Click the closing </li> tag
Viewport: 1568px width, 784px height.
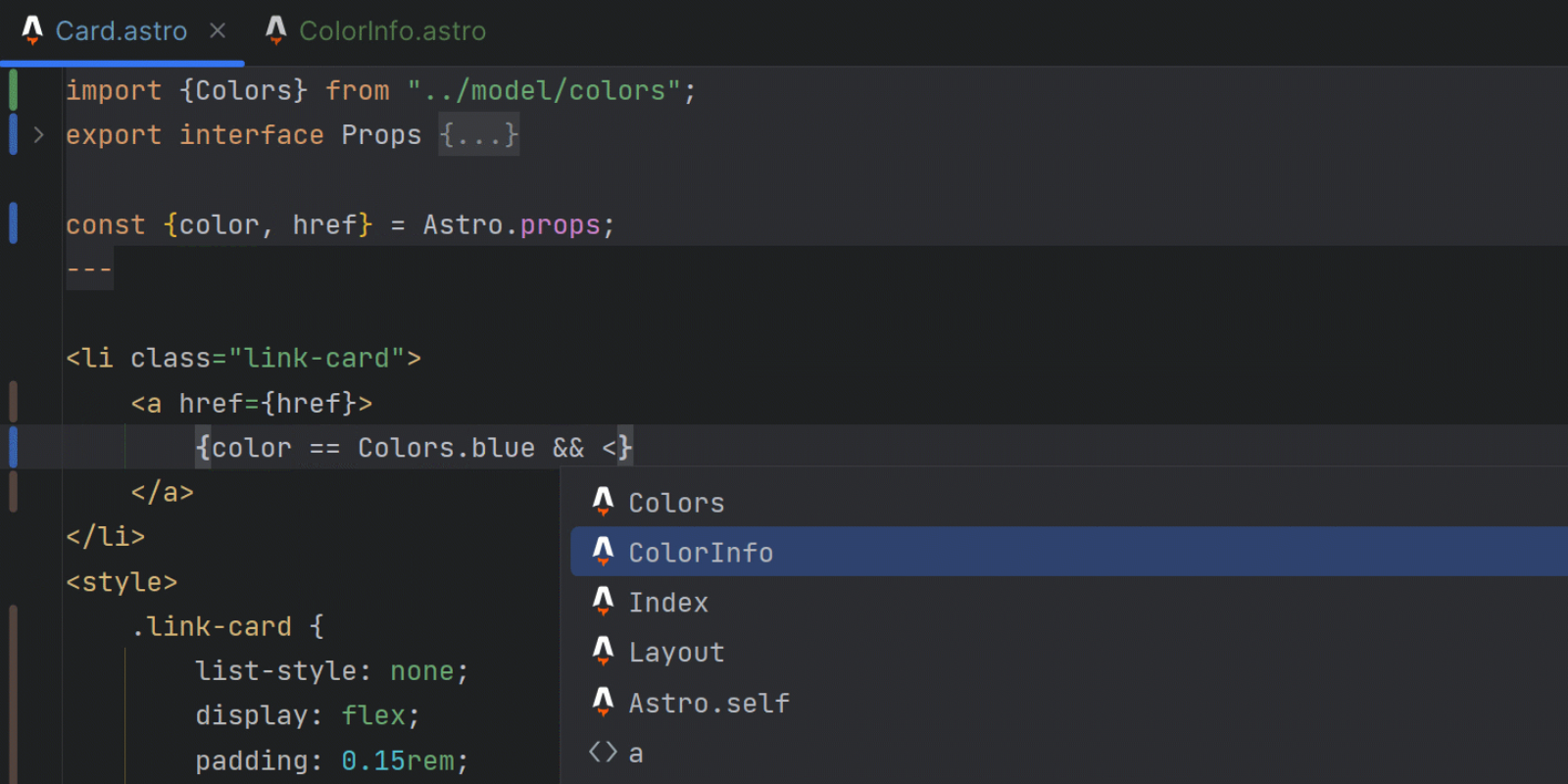pos(106,536)
